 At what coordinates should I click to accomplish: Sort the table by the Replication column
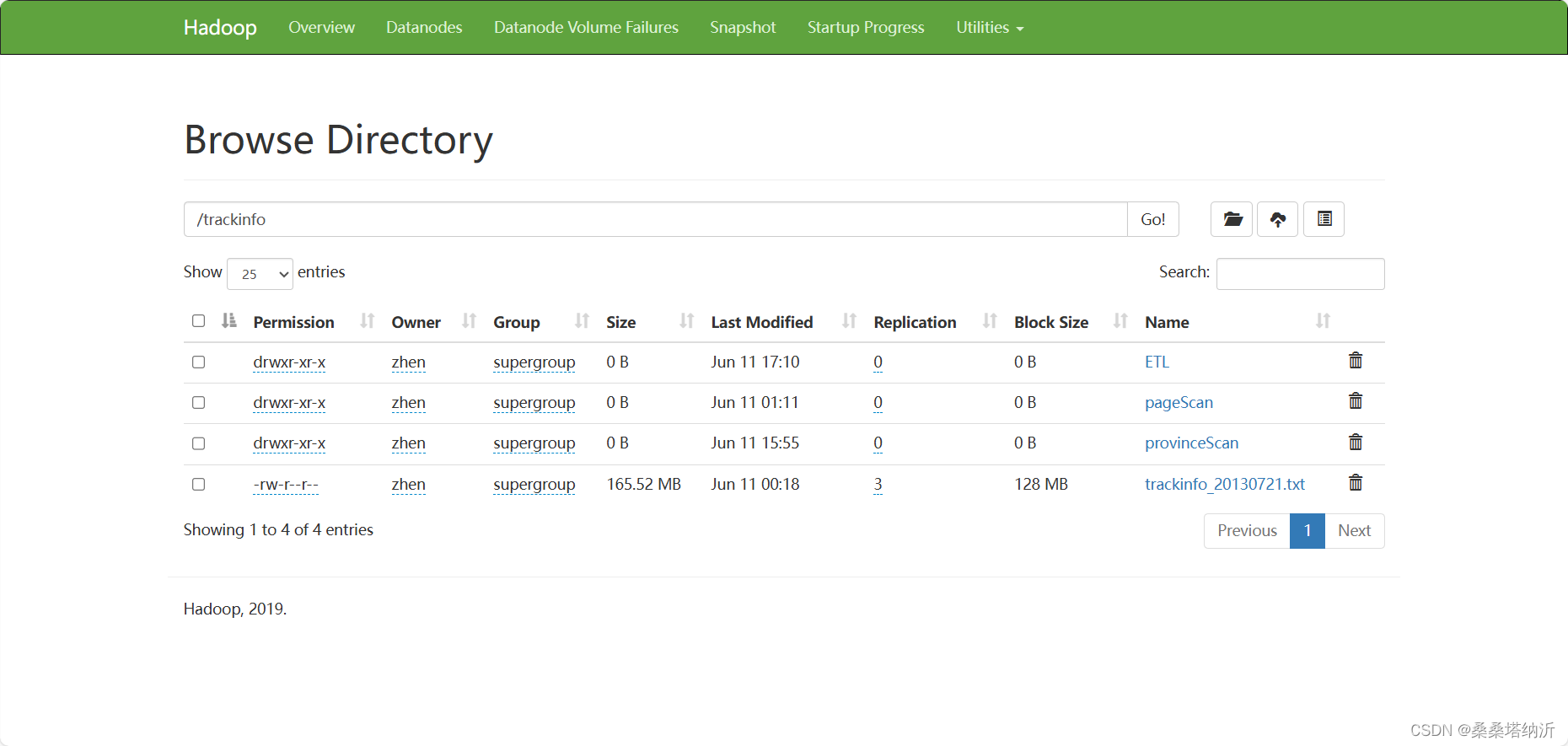[x=990, y=321]
